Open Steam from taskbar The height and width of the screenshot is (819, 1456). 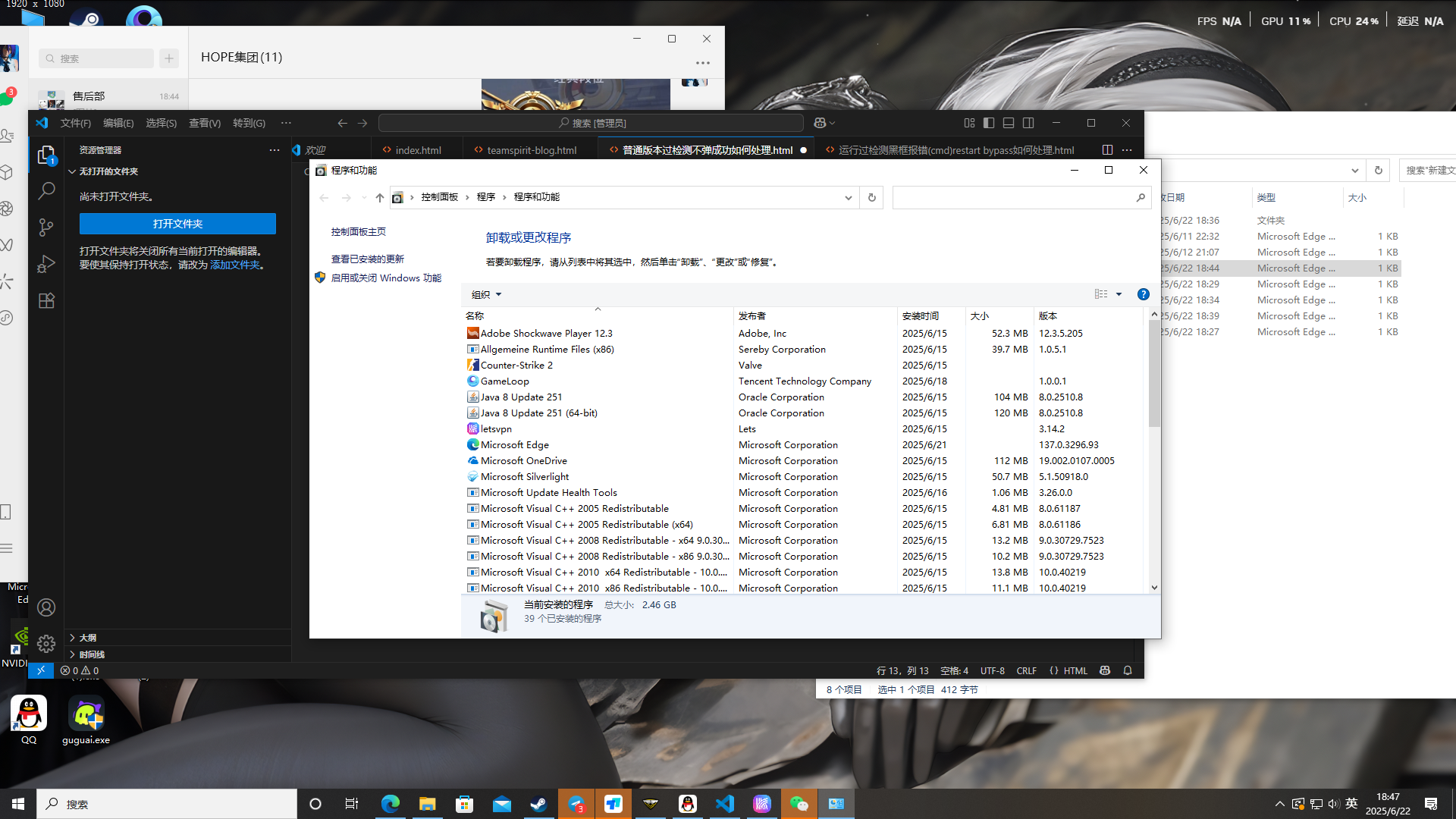coord(538,804)
